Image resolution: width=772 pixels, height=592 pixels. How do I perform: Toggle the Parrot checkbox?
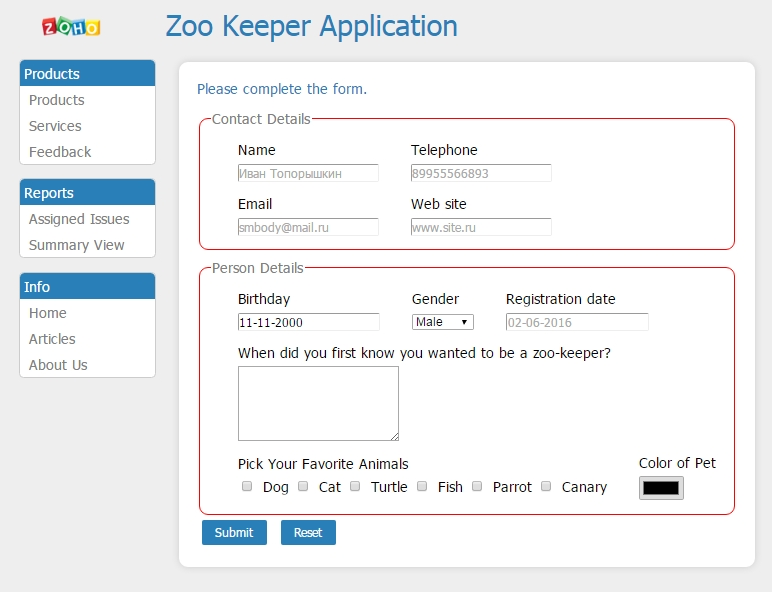(477, 487)
